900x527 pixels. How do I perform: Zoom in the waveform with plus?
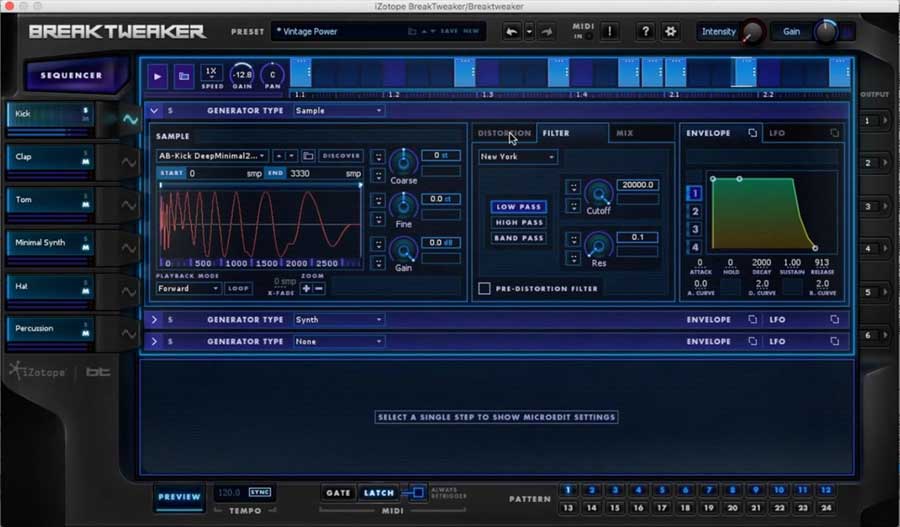[306, 288]
